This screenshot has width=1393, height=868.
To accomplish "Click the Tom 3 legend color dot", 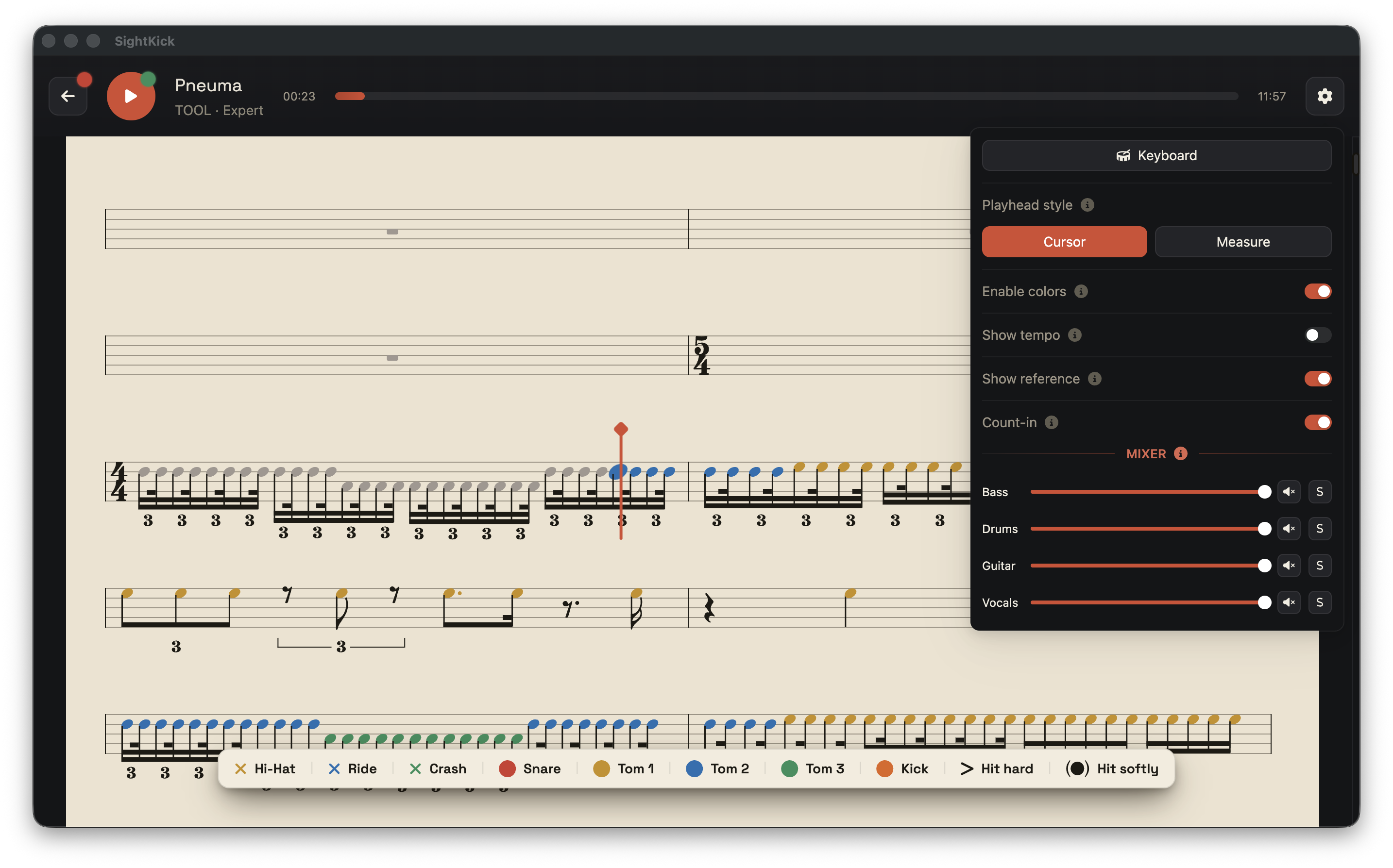I will click(x=790, y=768).
